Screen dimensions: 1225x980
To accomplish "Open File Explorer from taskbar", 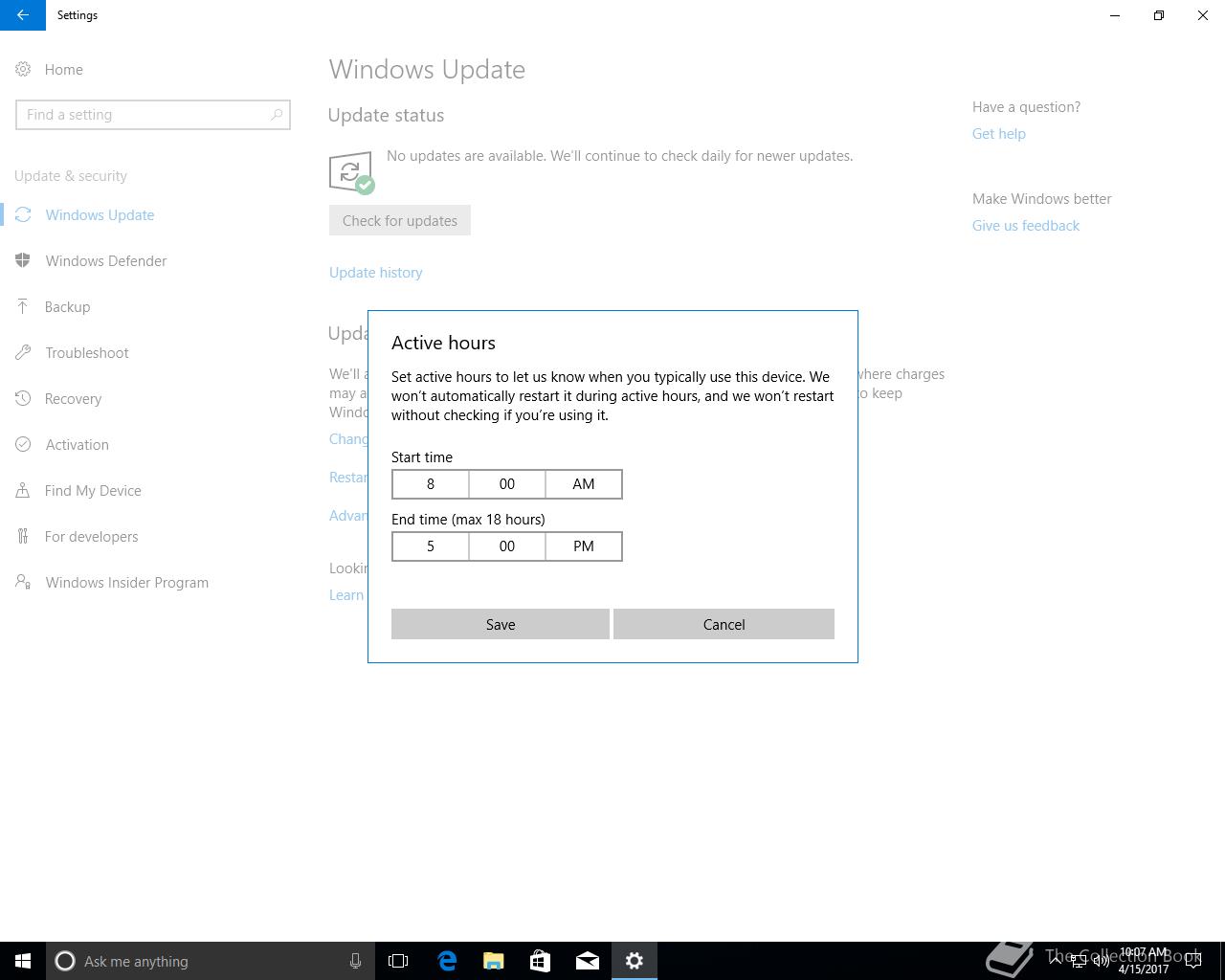I will click(494, 961).
